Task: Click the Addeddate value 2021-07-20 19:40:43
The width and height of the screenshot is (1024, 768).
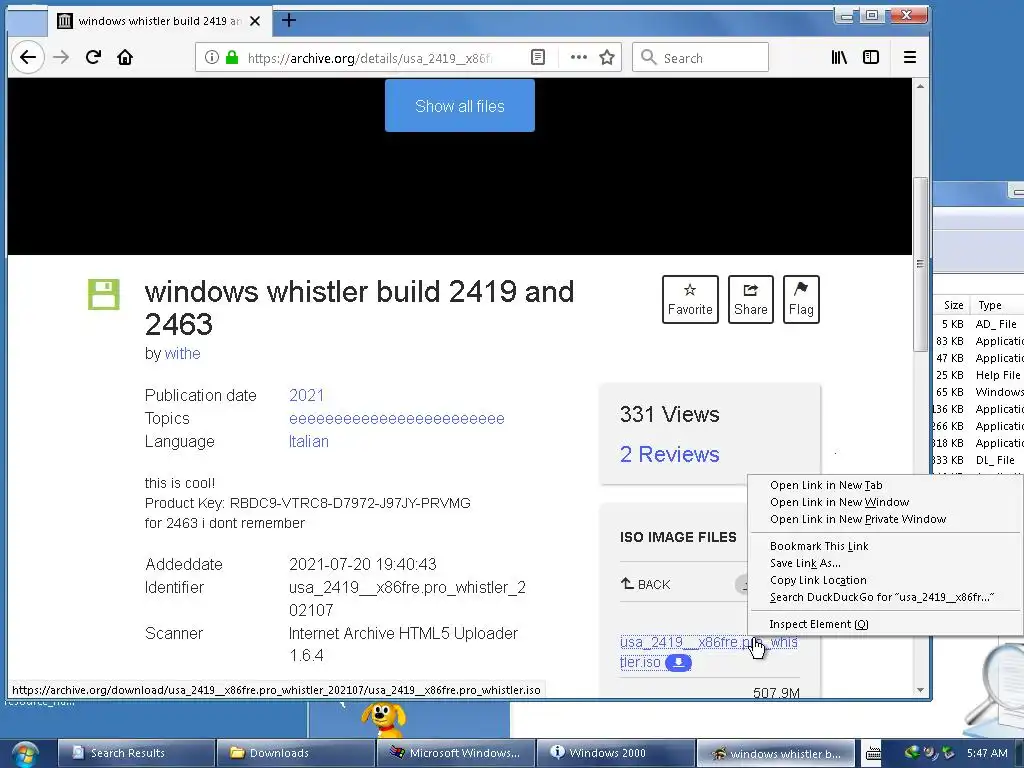Action: [x=362, y=564]
